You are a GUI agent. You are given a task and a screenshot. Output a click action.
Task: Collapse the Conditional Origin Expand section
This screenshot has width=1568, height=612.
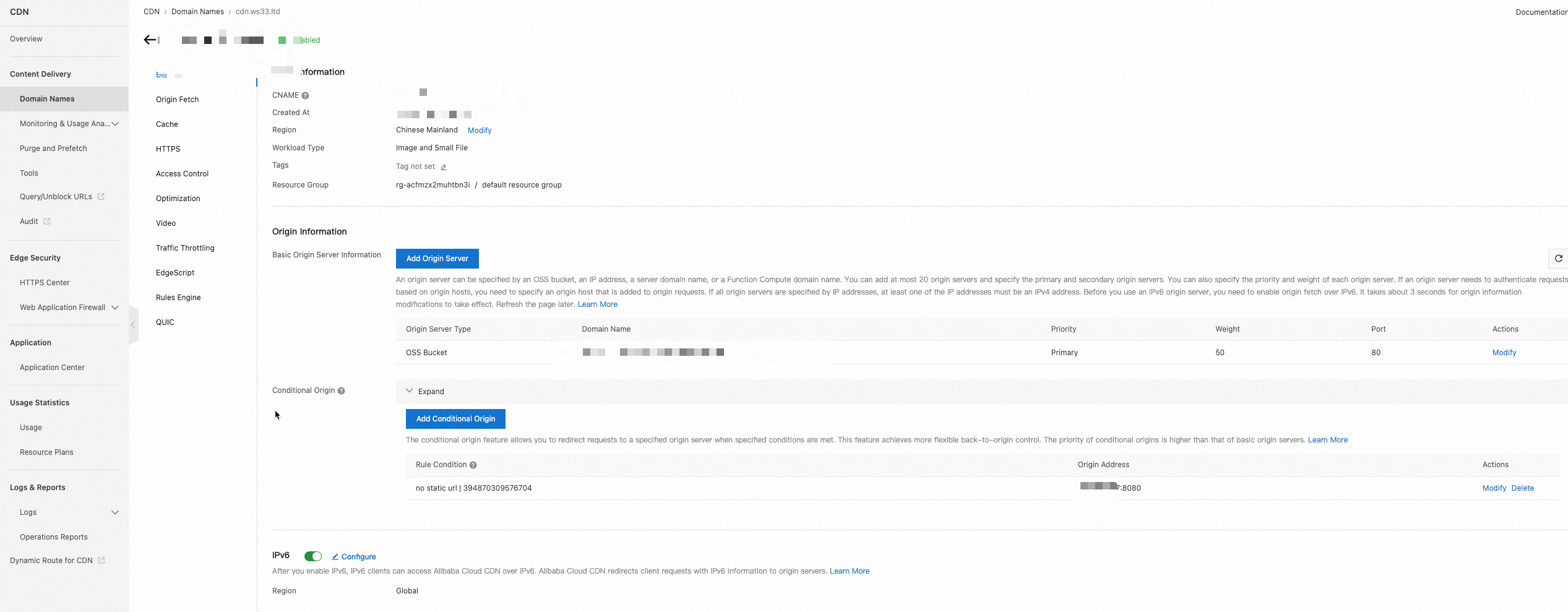click(425, 391)
